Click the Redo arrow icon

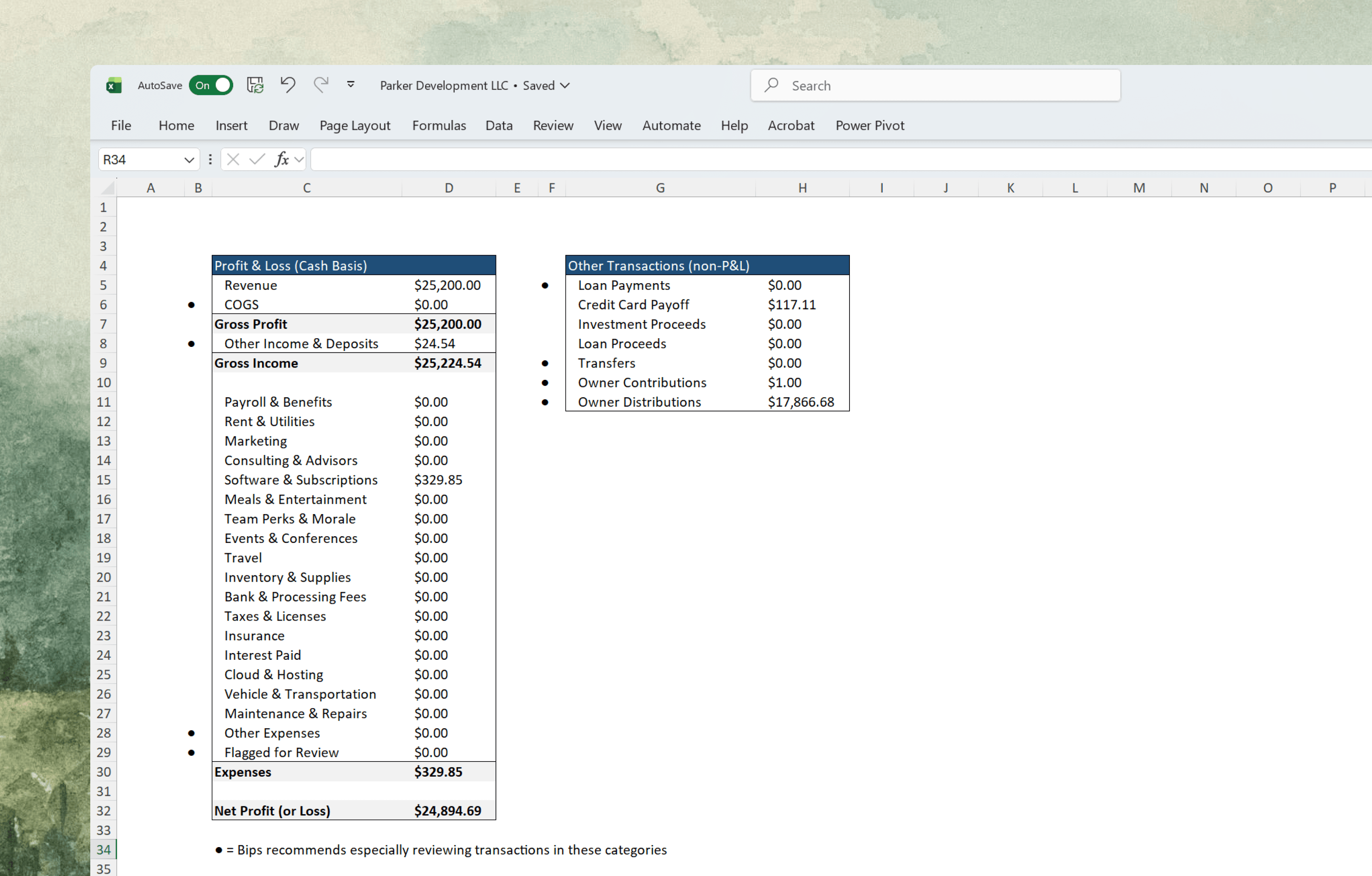click(x=321, y=86)
